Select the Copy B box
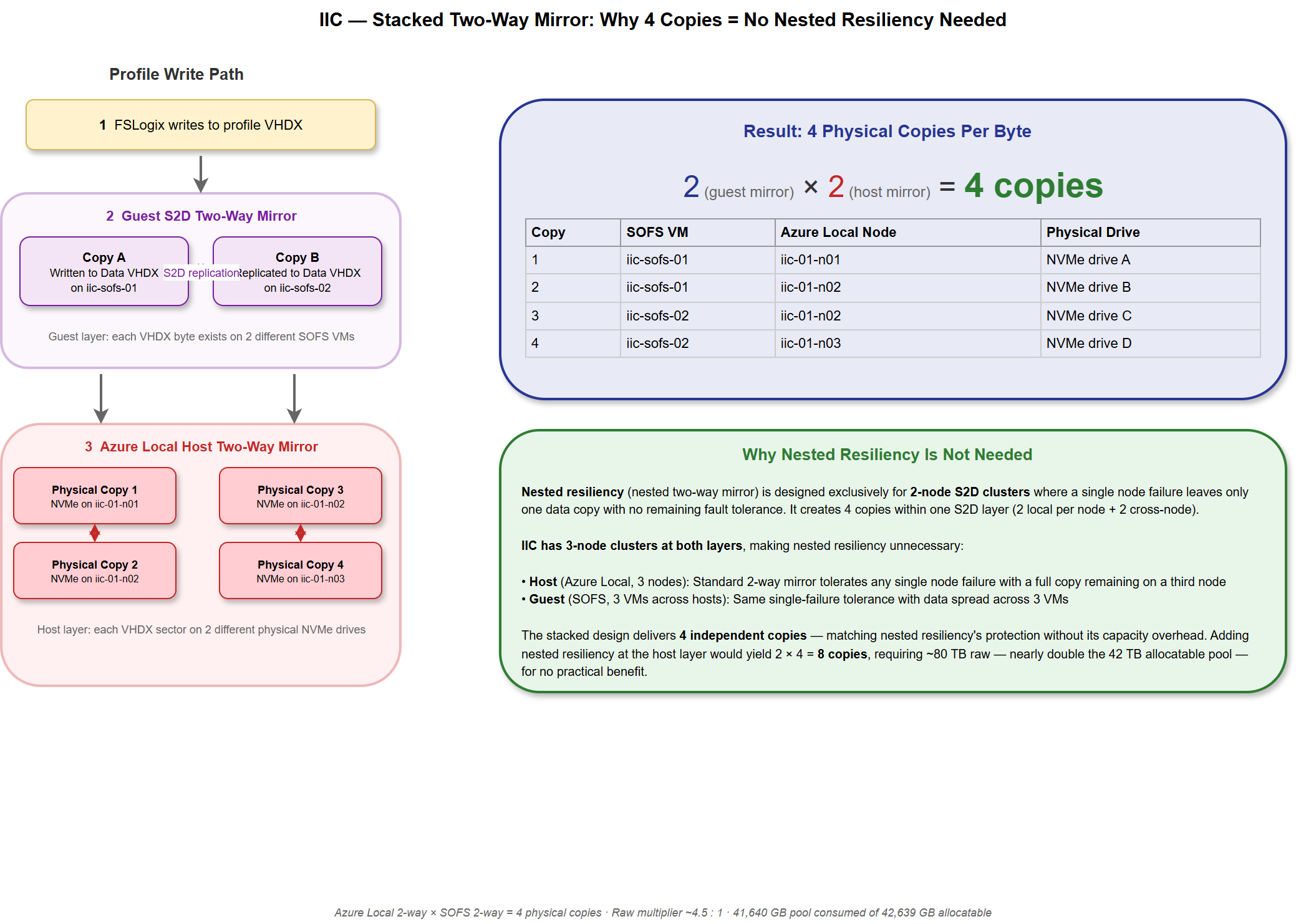The width and height of the screenshot is (1296, 924). [297, 271]
